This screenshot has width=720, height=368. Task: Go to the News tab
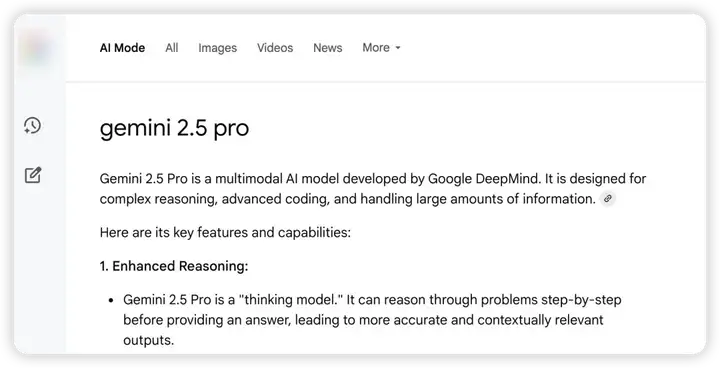click(x=328, y=48)
